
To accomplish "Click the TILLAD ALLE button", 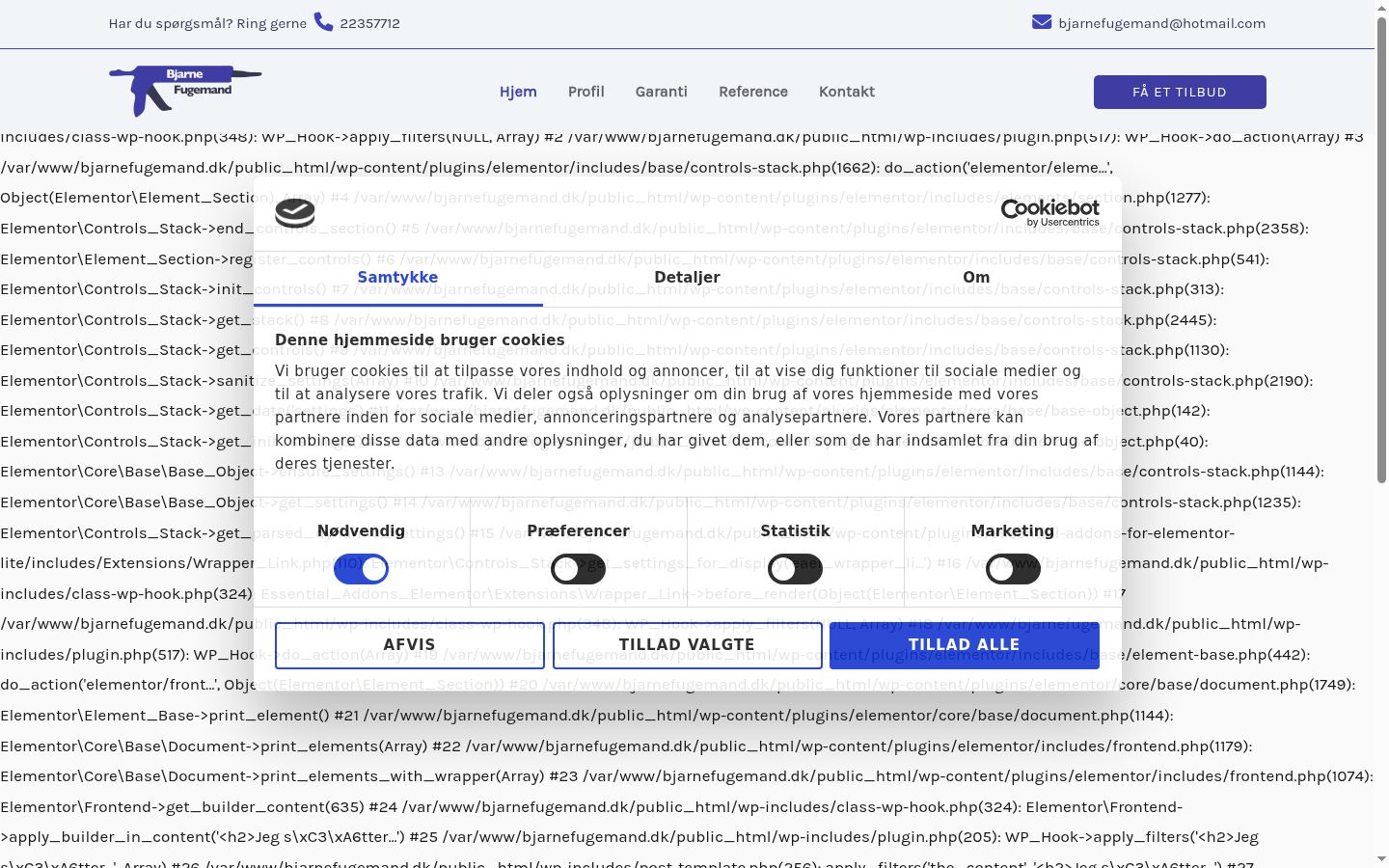I will pyautogui.click(x=965, y=645).
